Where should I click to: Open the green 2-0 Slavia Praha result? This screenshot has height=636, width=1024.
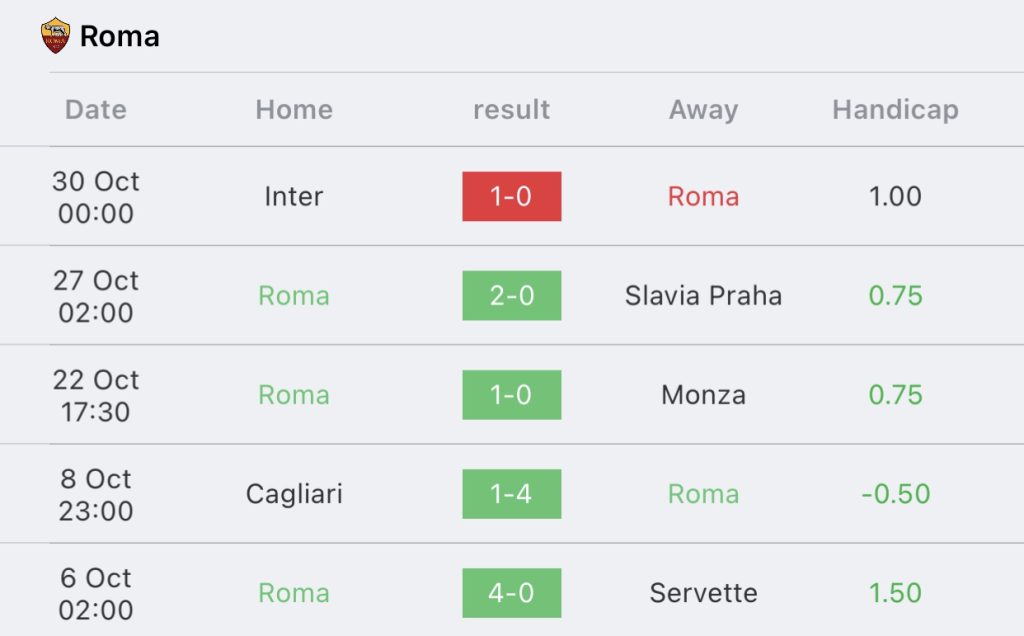(x=511, y=295)
